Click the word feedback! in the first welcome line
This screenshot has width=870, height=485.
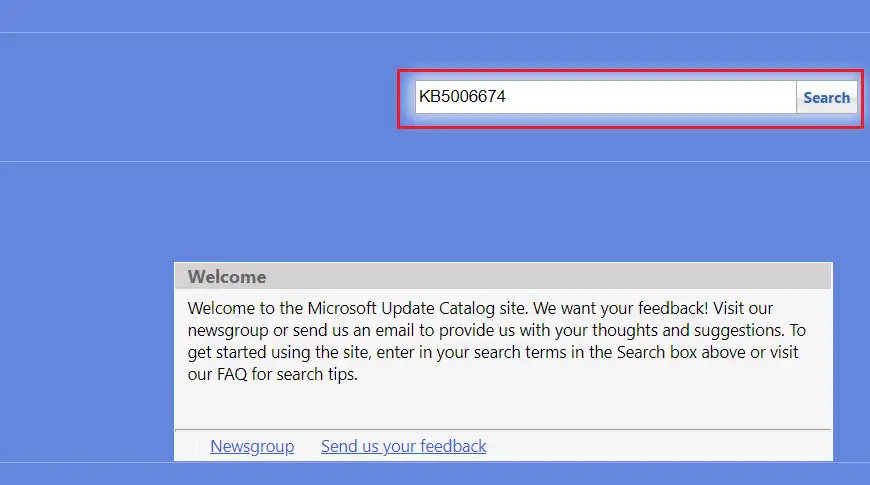pos(673,308)
